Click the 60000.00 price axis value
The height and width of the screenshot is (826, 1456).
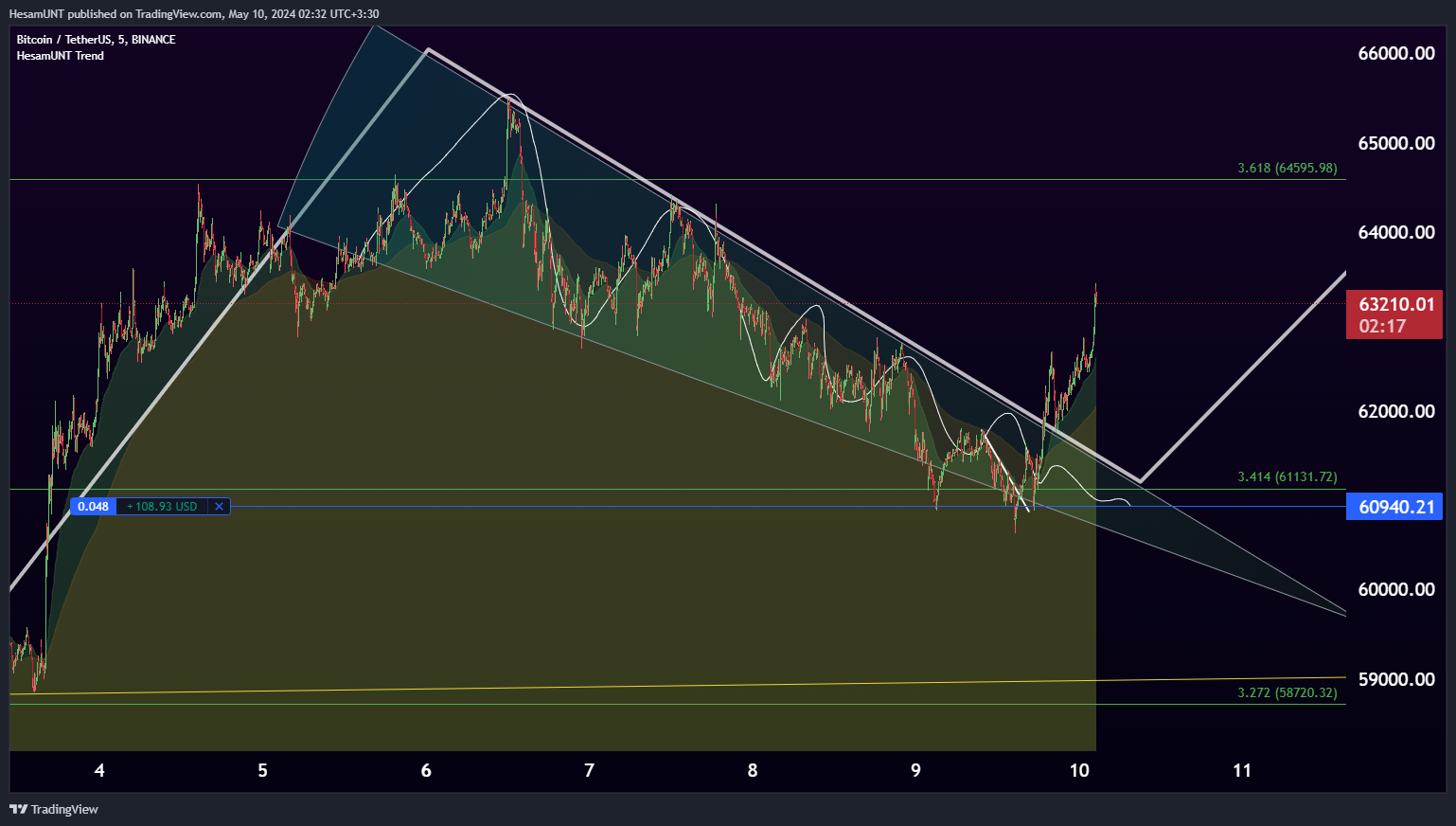click(x=1396, y=589)
